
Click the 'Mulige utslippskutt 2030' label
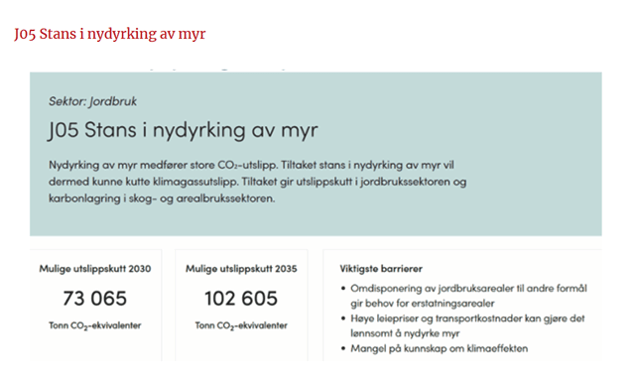point(95,269)
